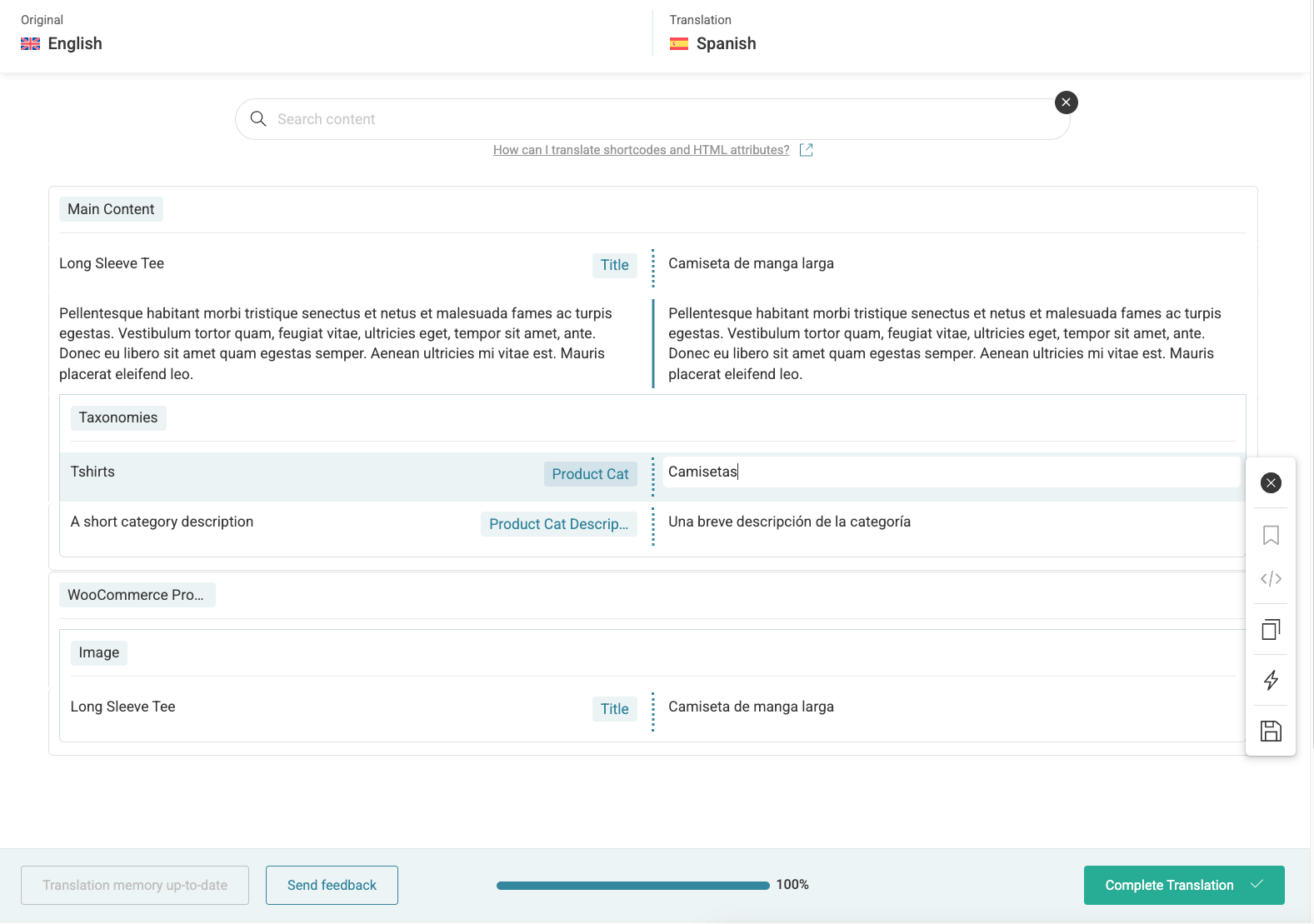Select the Main Content section label

pos(111,209)
